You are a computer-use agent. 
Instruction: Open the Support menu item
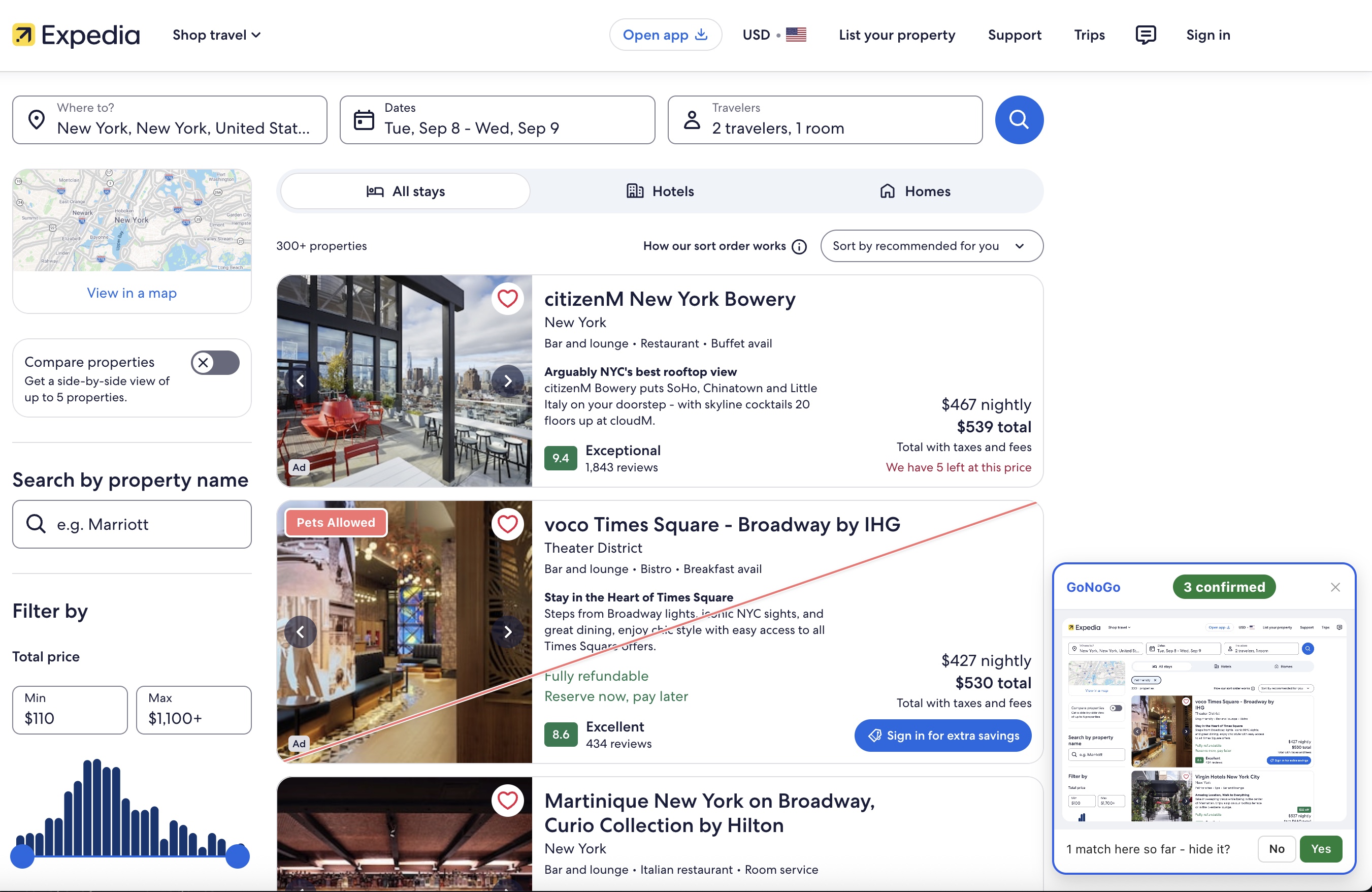point(1015,35)
